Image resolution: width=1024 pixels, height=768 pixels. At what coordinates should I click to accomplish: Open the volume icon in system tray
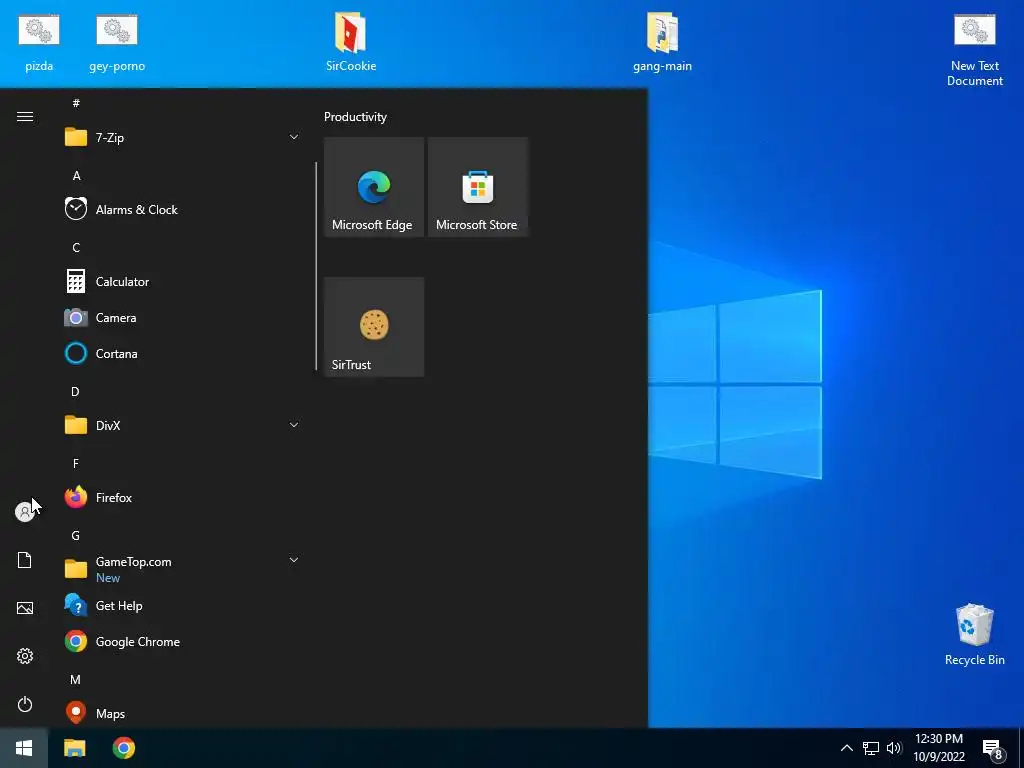tap(893, 748)
